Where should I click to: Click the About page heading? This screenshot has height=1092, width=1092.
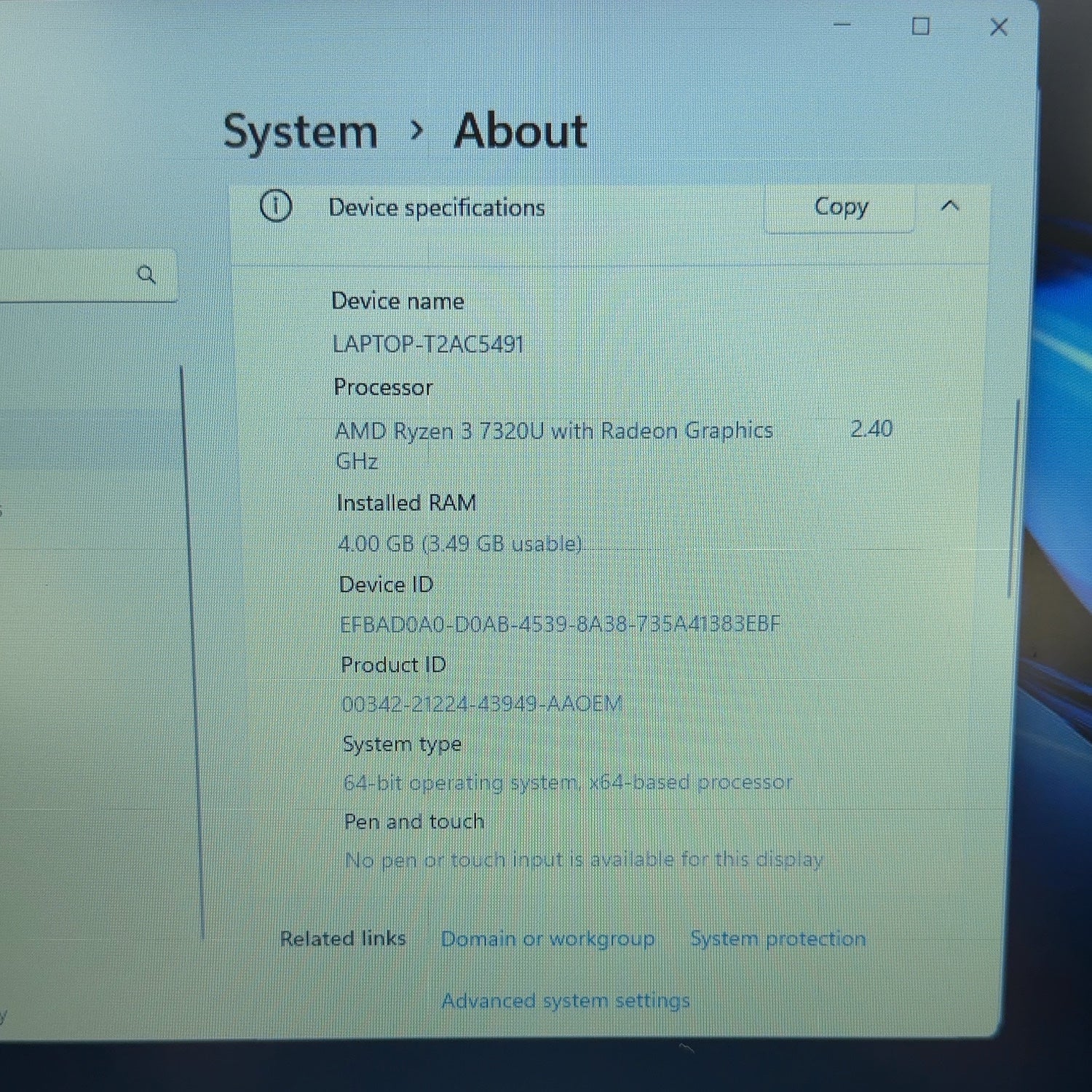click(x=521, y=131)
